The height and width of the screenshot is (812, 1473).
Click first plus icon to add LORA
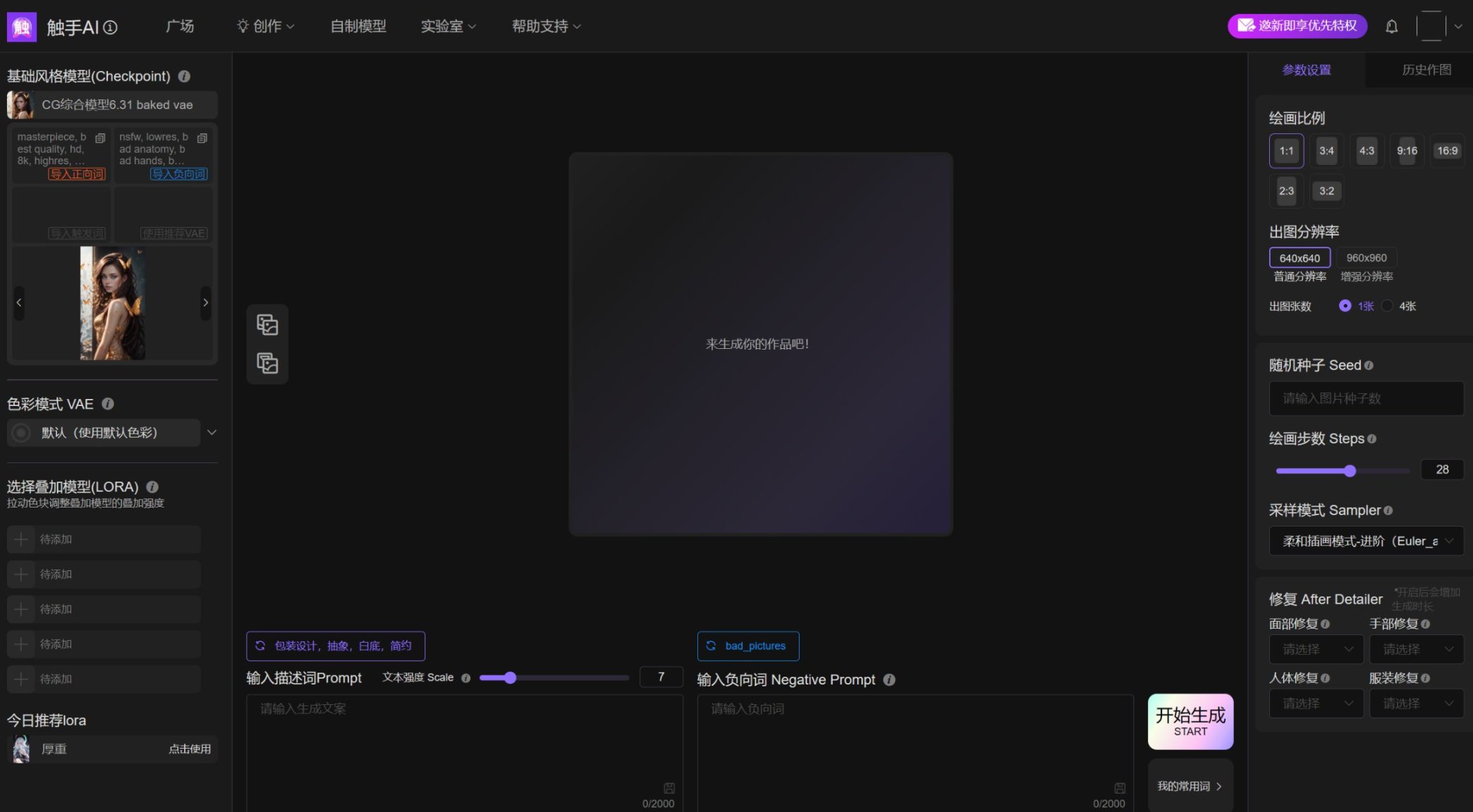21,539
